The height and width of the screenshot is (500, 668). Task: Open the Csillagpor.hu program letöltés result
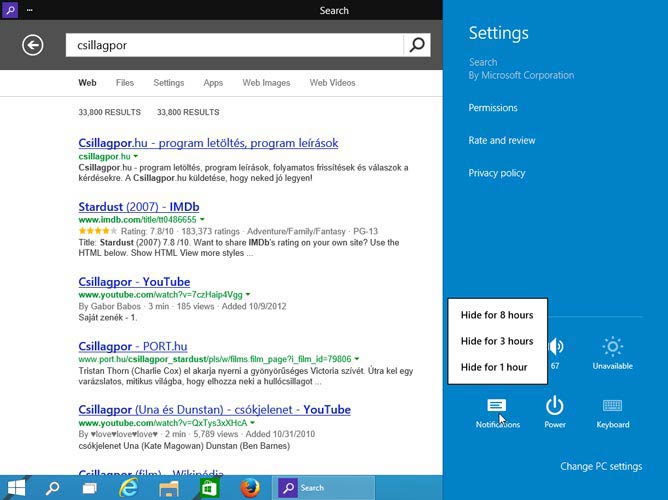pyautogui.click(x=208, y=143)
